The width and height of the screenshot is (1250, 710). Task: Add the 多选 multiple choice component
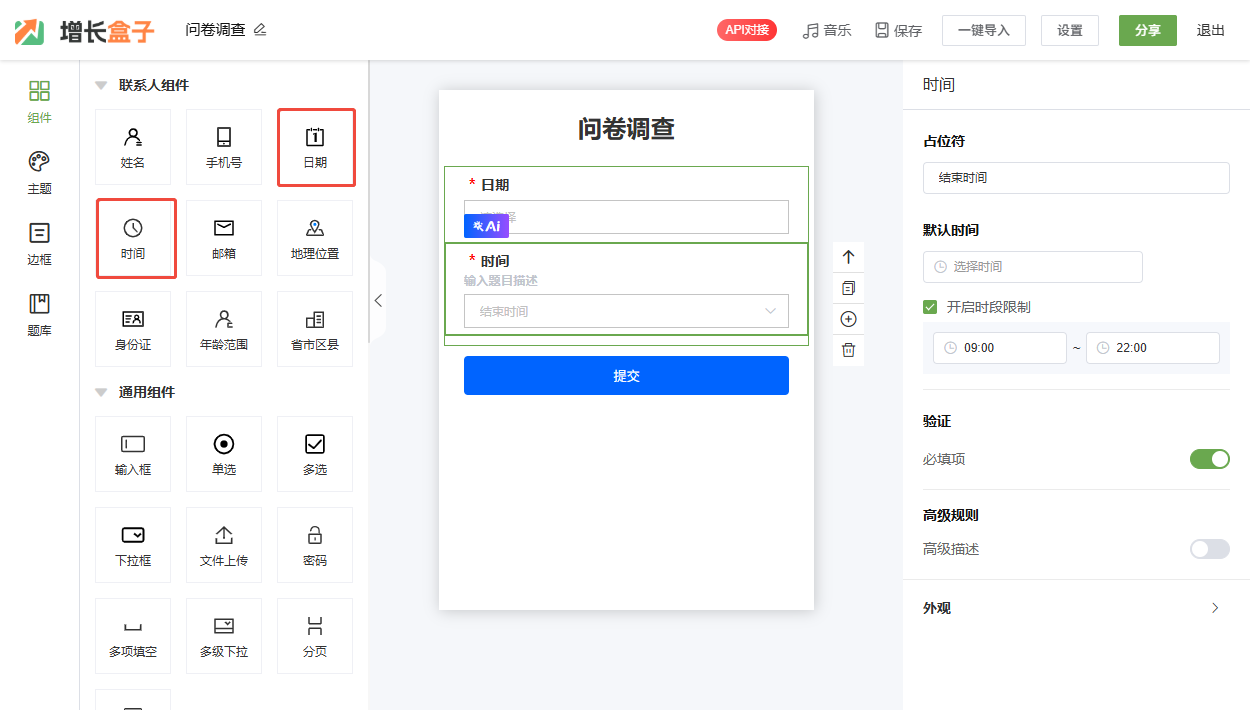[315, 454]
